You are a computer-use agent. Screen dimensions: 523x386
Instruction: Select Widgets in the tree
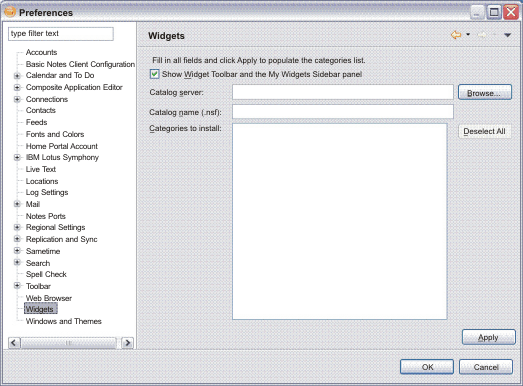click(x=40, y=309)
